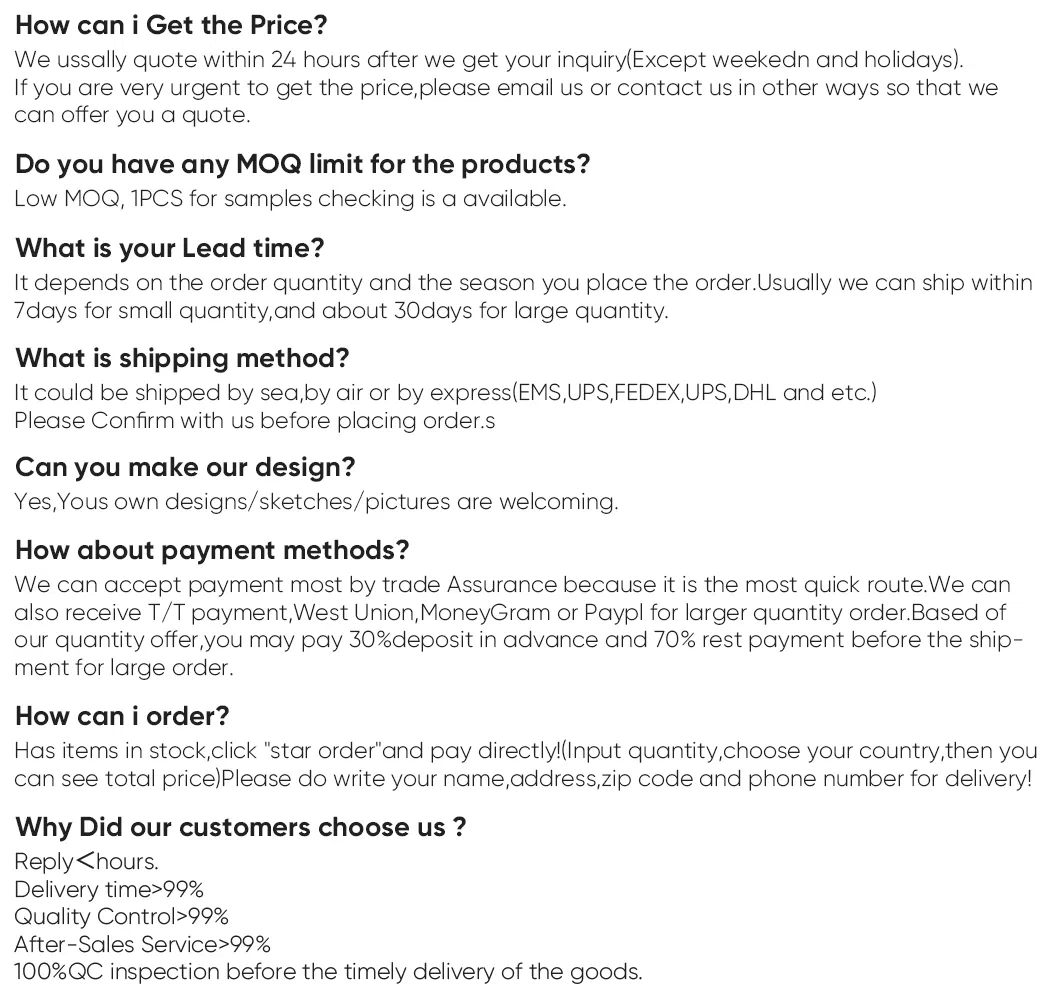
Task: Click the "Please Confirm with us" line
Action: (254, 420)
